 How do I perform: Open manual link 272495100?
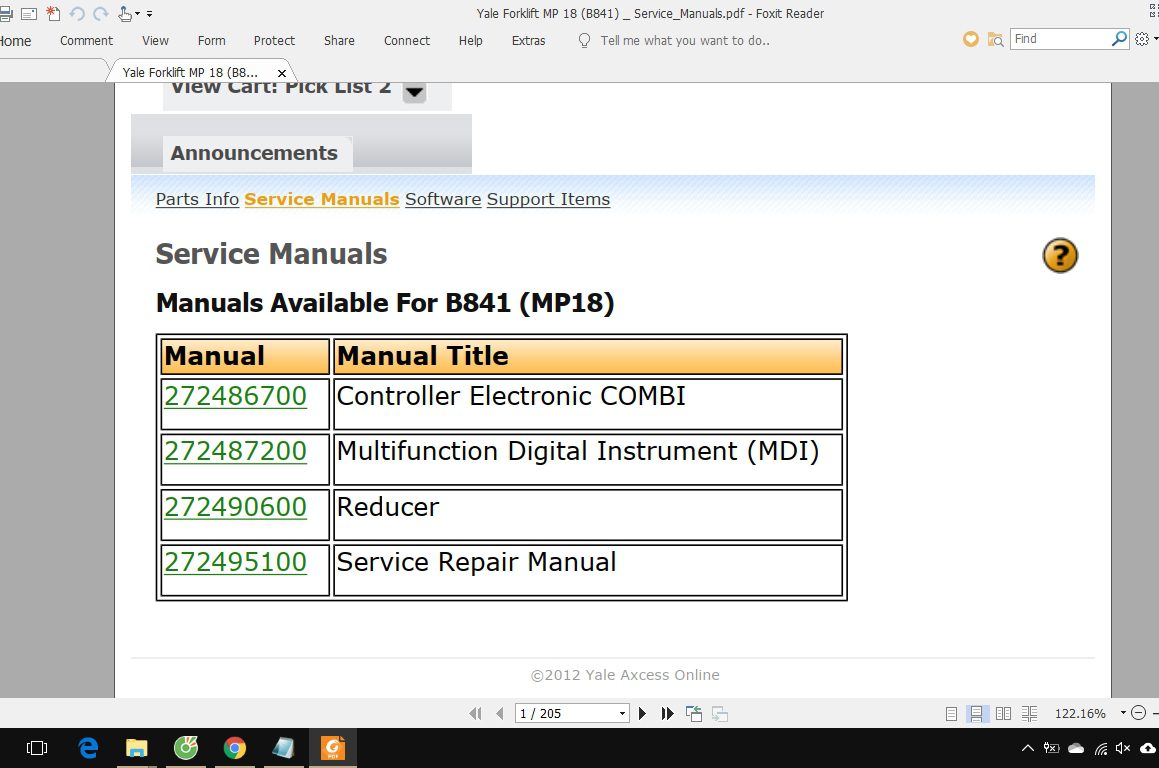235,562
